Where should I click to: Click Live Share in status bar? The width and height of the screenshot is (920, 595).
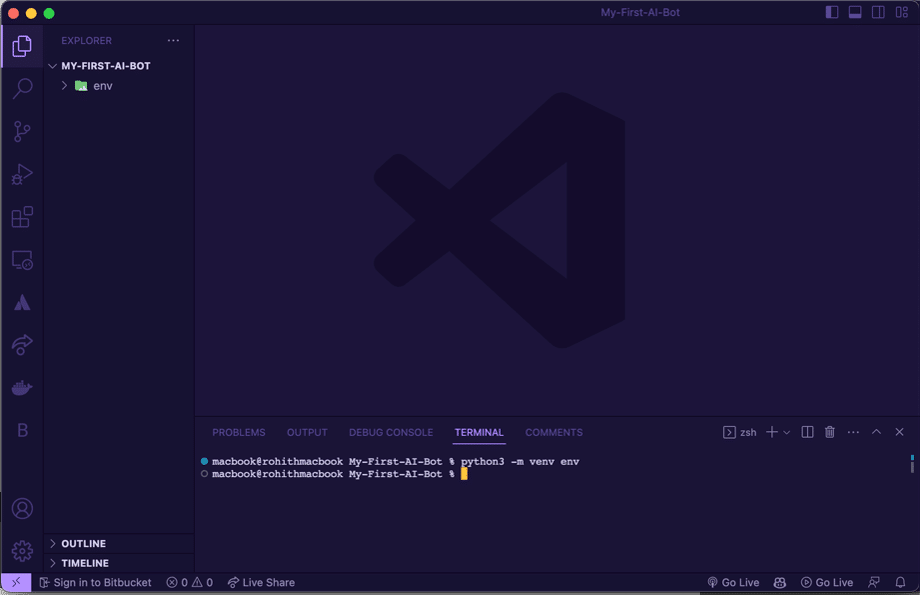[261, 583]
